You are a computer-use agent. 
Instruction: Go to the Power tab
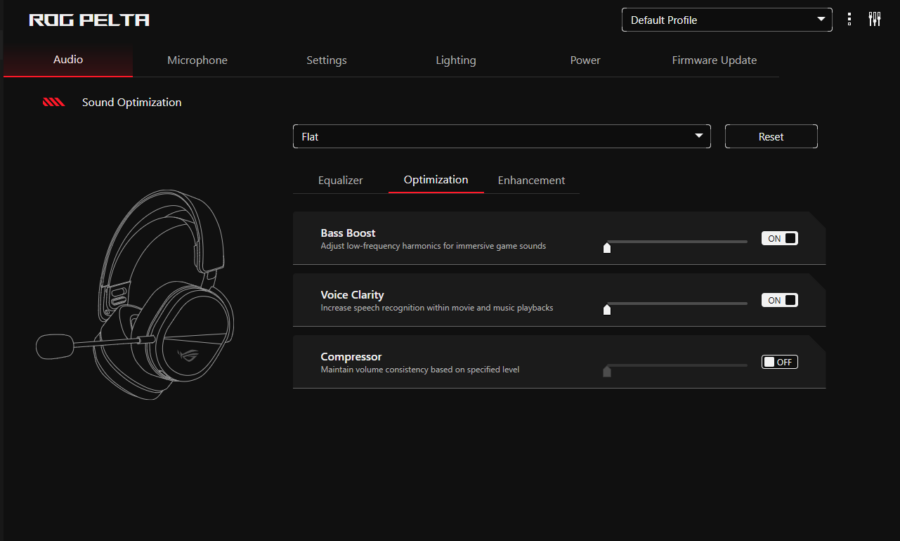tap(585, 60)
